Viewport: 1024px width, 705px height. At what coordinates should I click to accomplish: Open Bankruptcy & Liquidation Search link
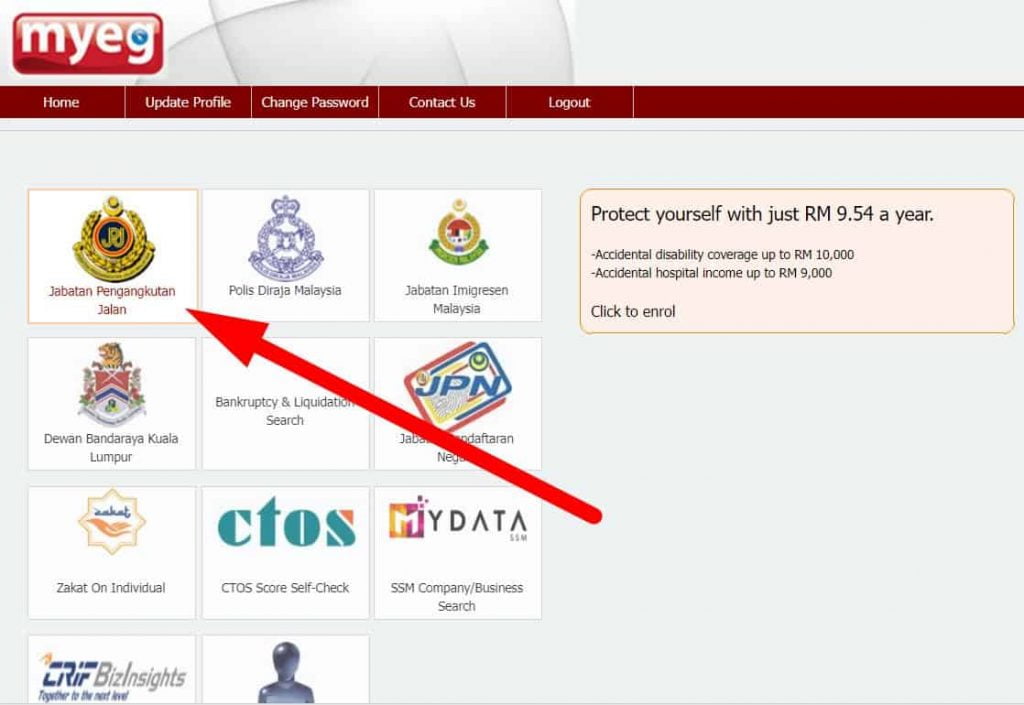click(x=285, y=411)
